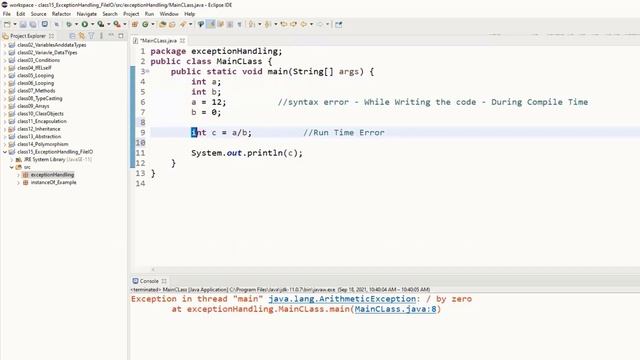Screen dimensions: 640x360
Task: Select the instanceOf_Example package
Action: coord(53,182)
